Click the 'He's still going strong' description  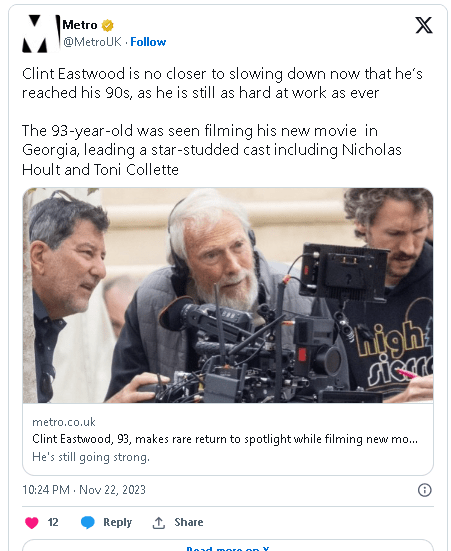coord(91,457)
